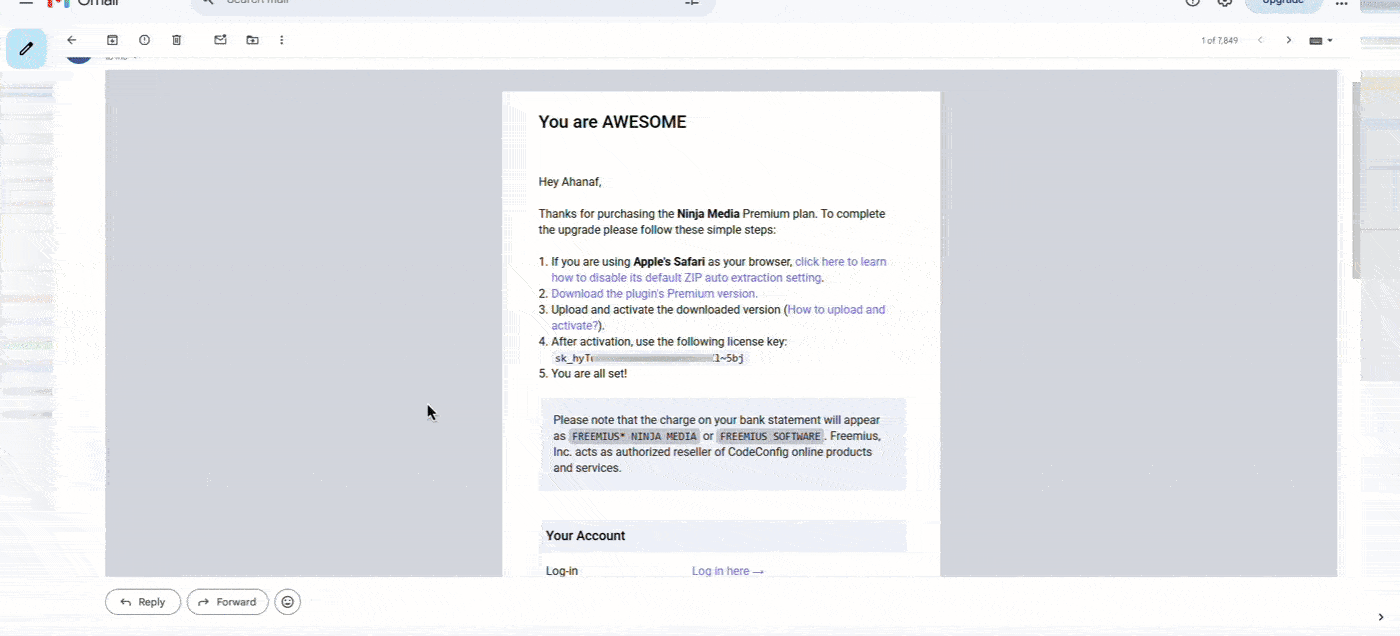1400x636 pixels.
Task: Open the input tools keyboard dropdown
Action: [x=1321, y=41]
